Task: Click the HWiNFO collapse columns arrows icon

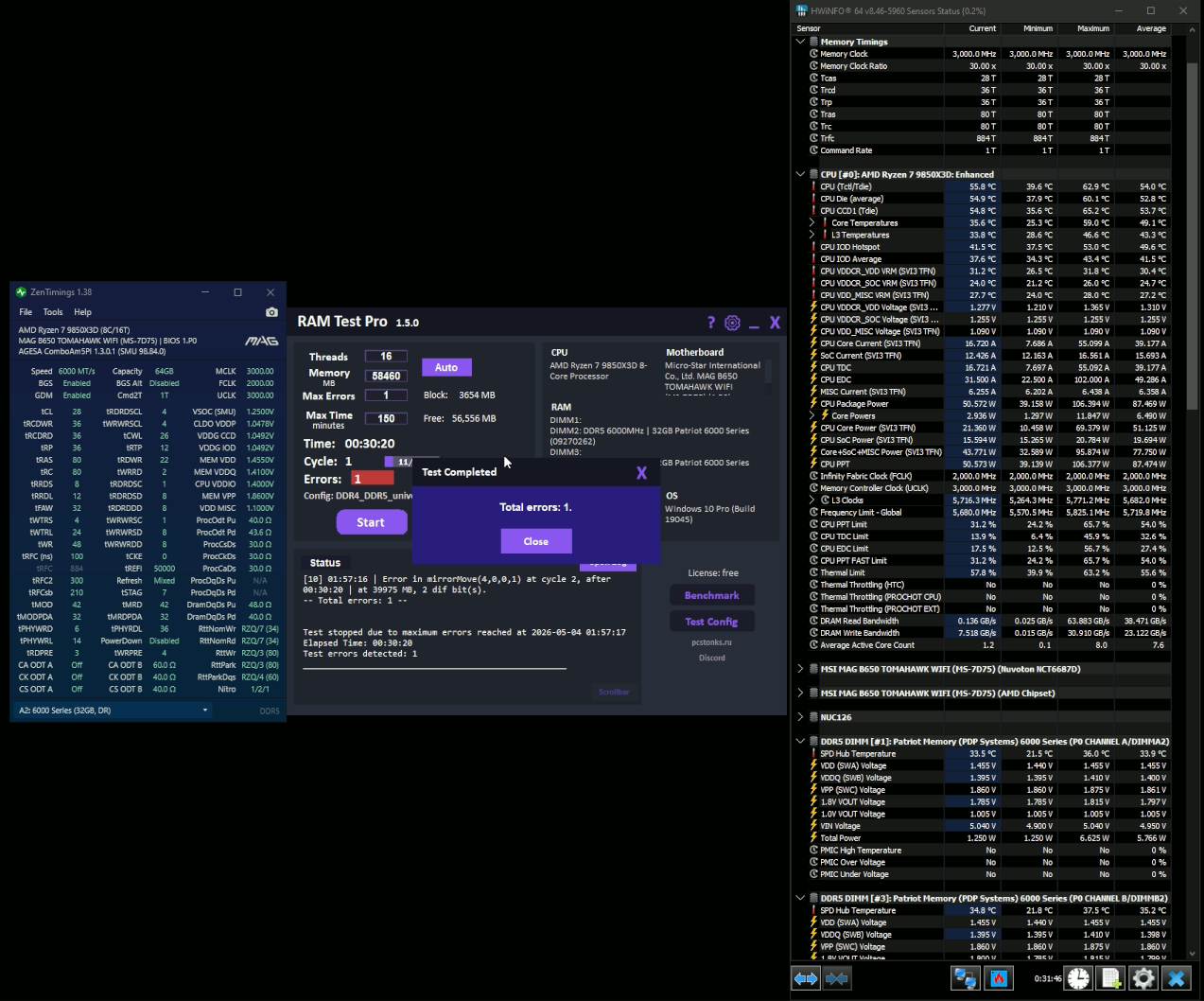Action: (x=837, y=978)
